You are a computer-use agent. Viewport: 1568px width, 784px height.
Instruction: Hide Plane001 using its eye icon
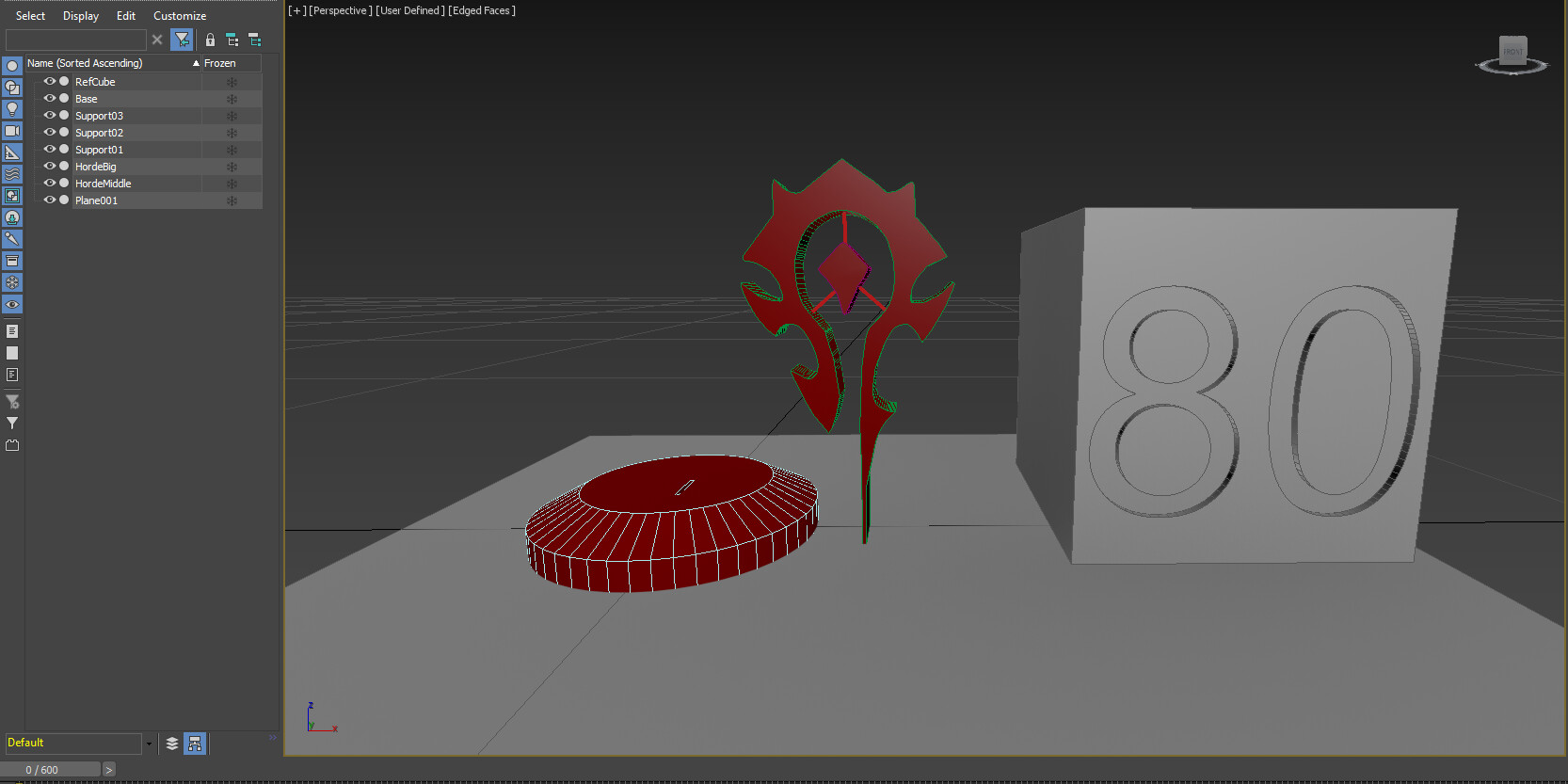pos(50,200)
